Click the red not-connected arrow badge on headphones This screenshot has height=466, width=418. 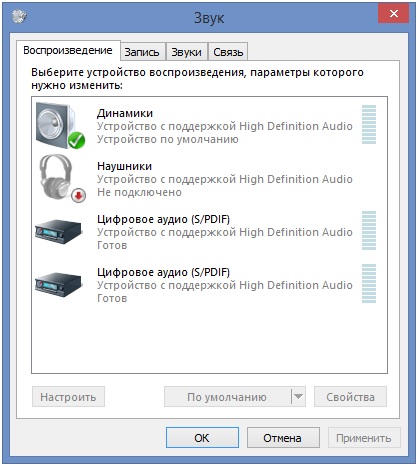78,196
